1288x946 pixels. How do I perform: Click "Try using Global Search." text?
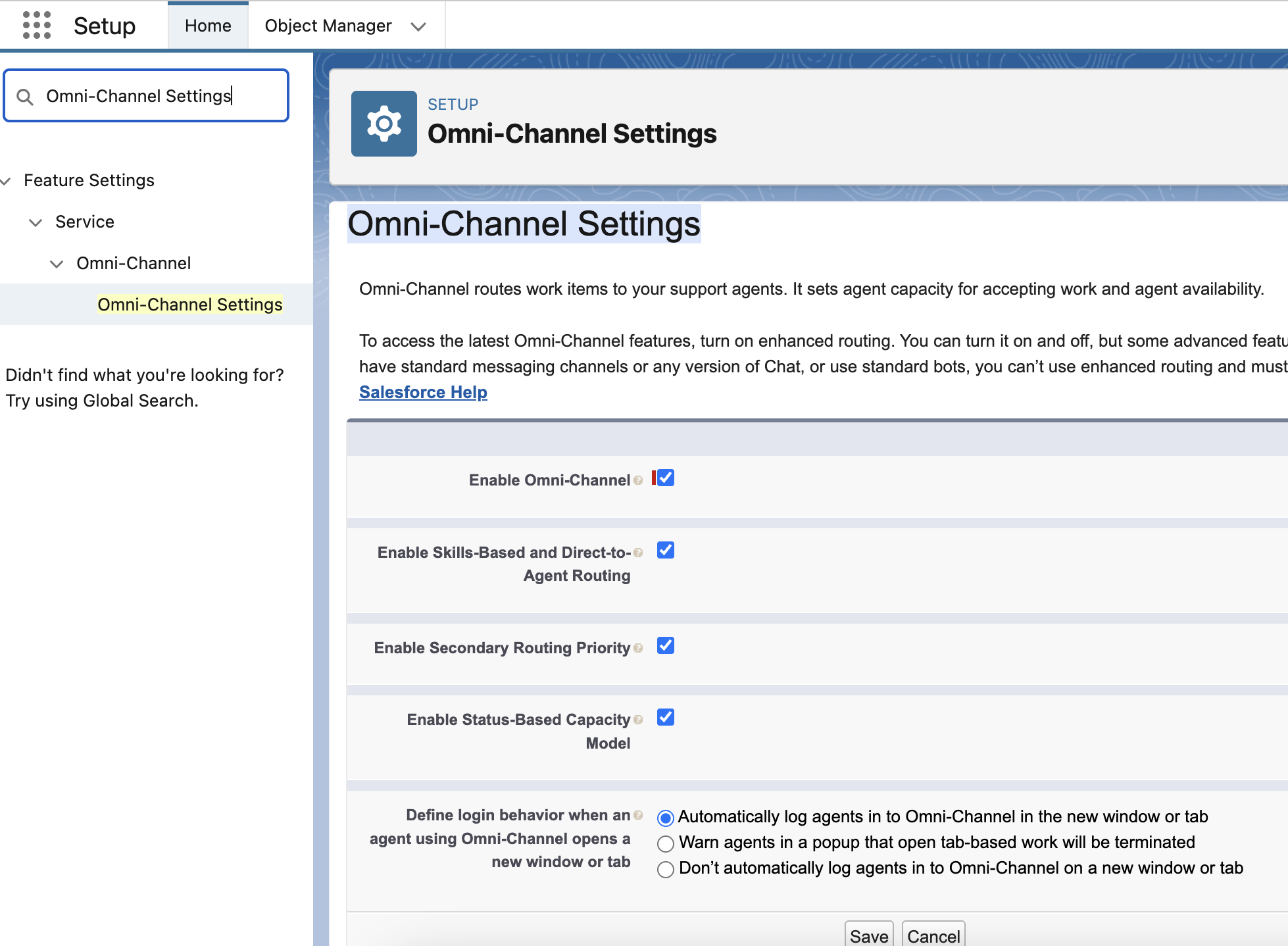pyautogui.click(x=102, y=401)
